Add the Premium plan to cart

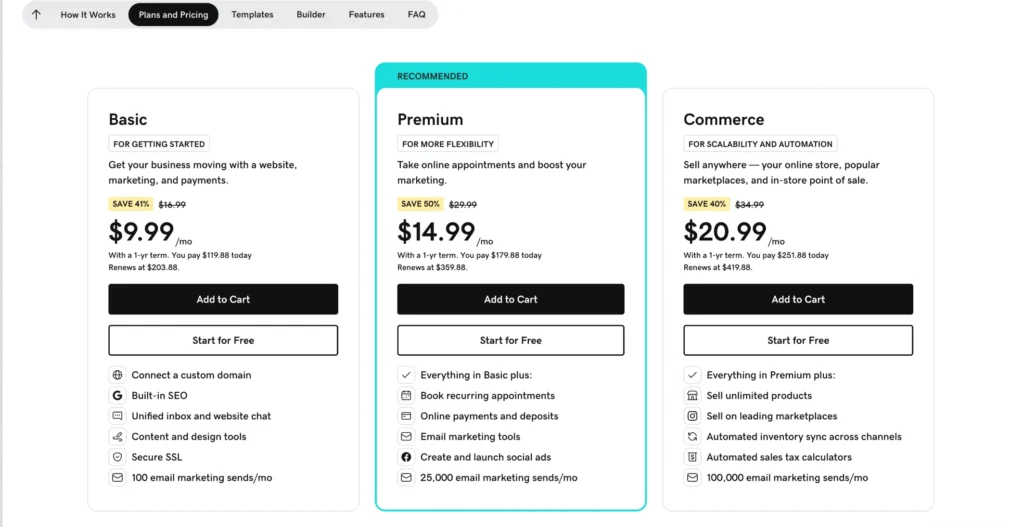(510, 299)
